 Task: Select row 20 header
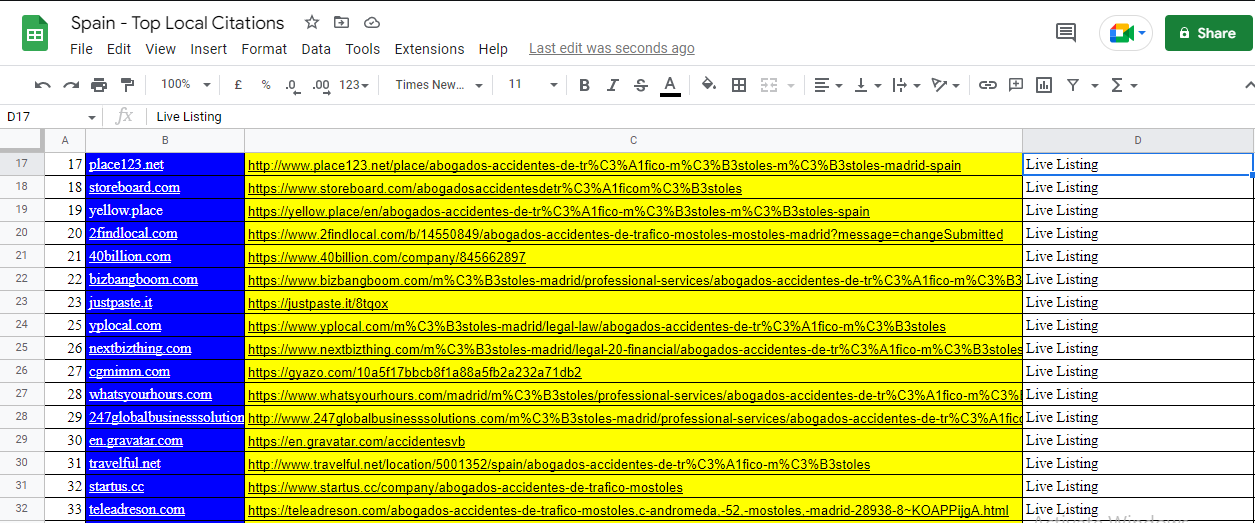tap(22, 233)
